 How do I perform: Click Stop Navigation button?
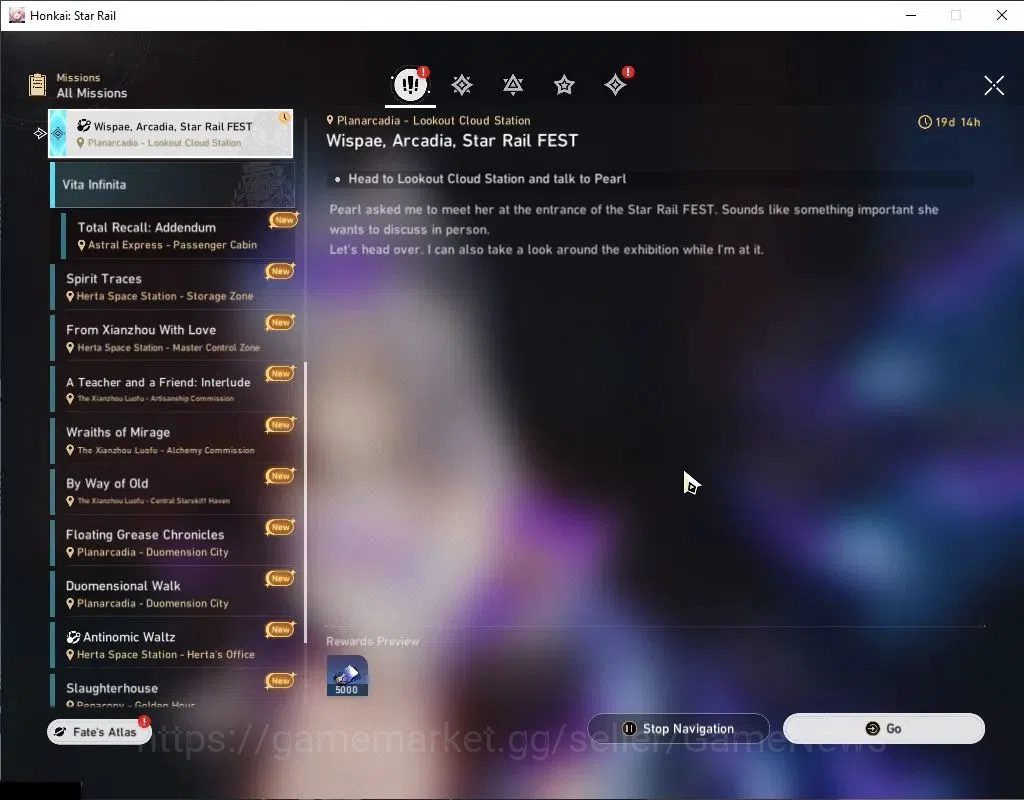pyautogui.click(x=679, y=728)
